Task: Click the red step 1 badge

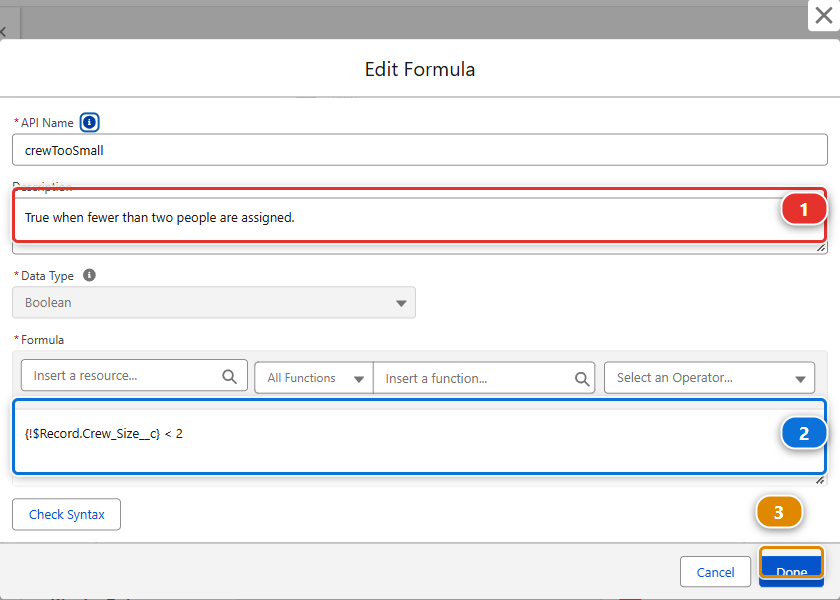Action: tap(804, 209)
